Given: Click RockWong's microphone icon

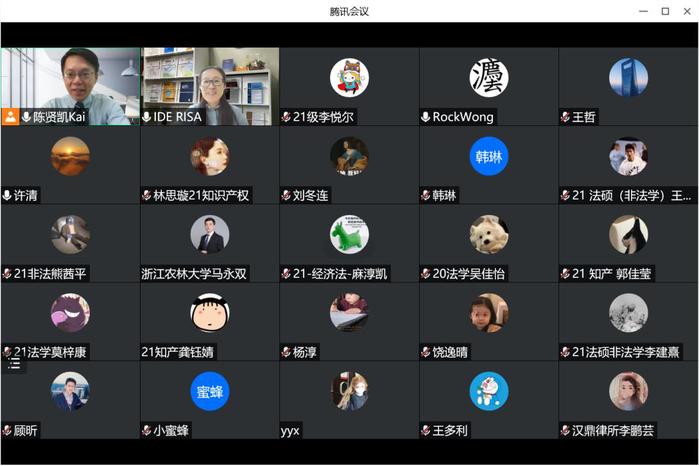Looking at the screenshot, I should pos(426,117).
